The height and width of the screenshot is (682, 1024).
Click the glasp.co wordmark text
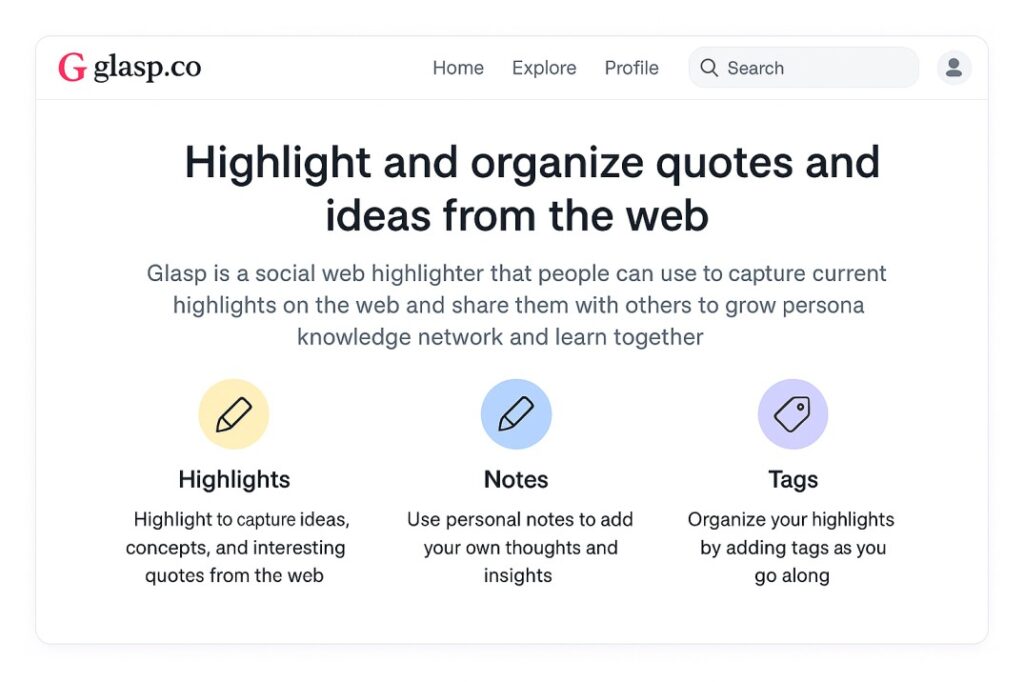coord(147,68)
